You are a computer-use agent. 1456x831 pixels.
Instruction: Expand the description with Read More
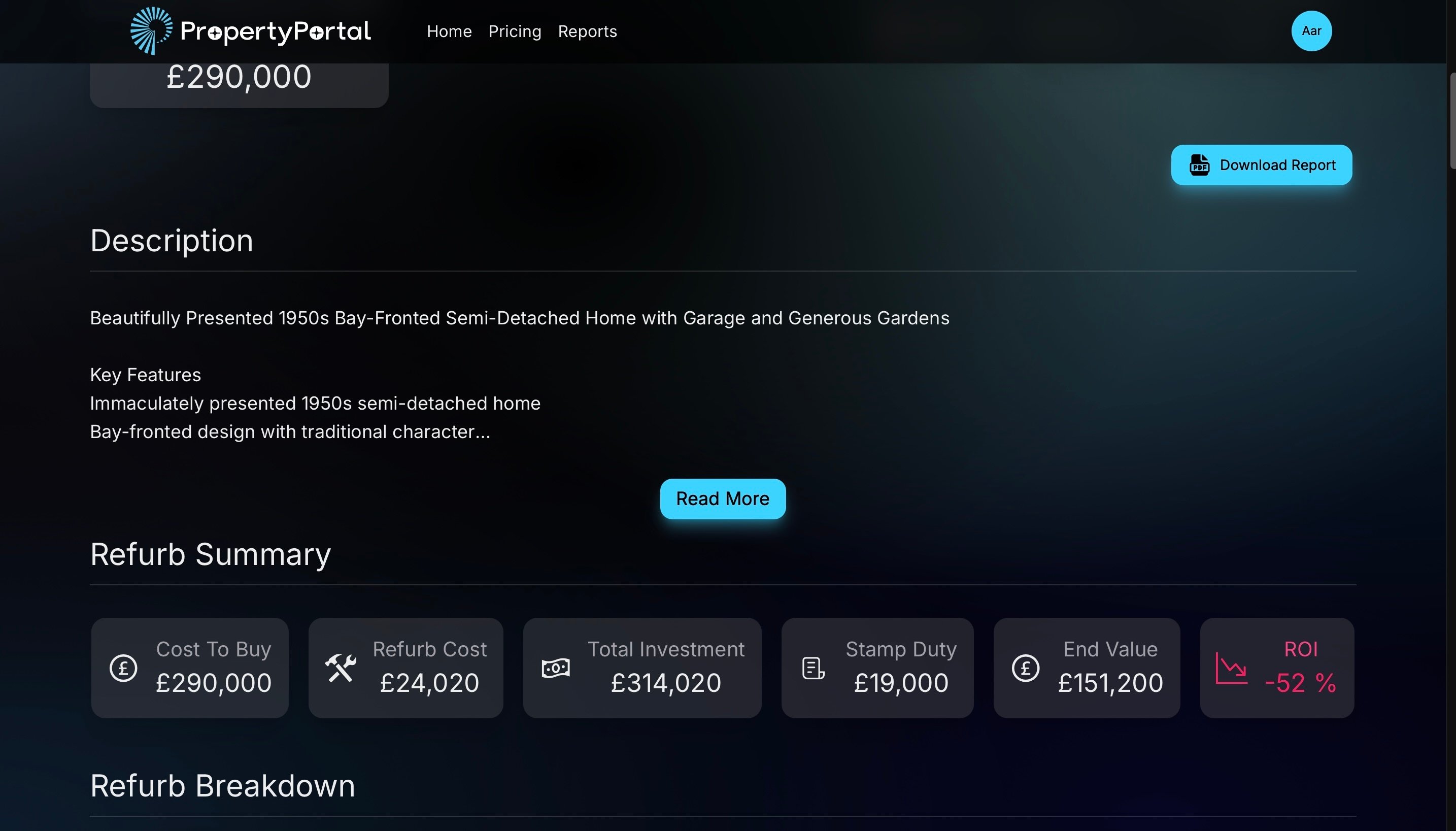pyautogui.click(x=722, y=499)
